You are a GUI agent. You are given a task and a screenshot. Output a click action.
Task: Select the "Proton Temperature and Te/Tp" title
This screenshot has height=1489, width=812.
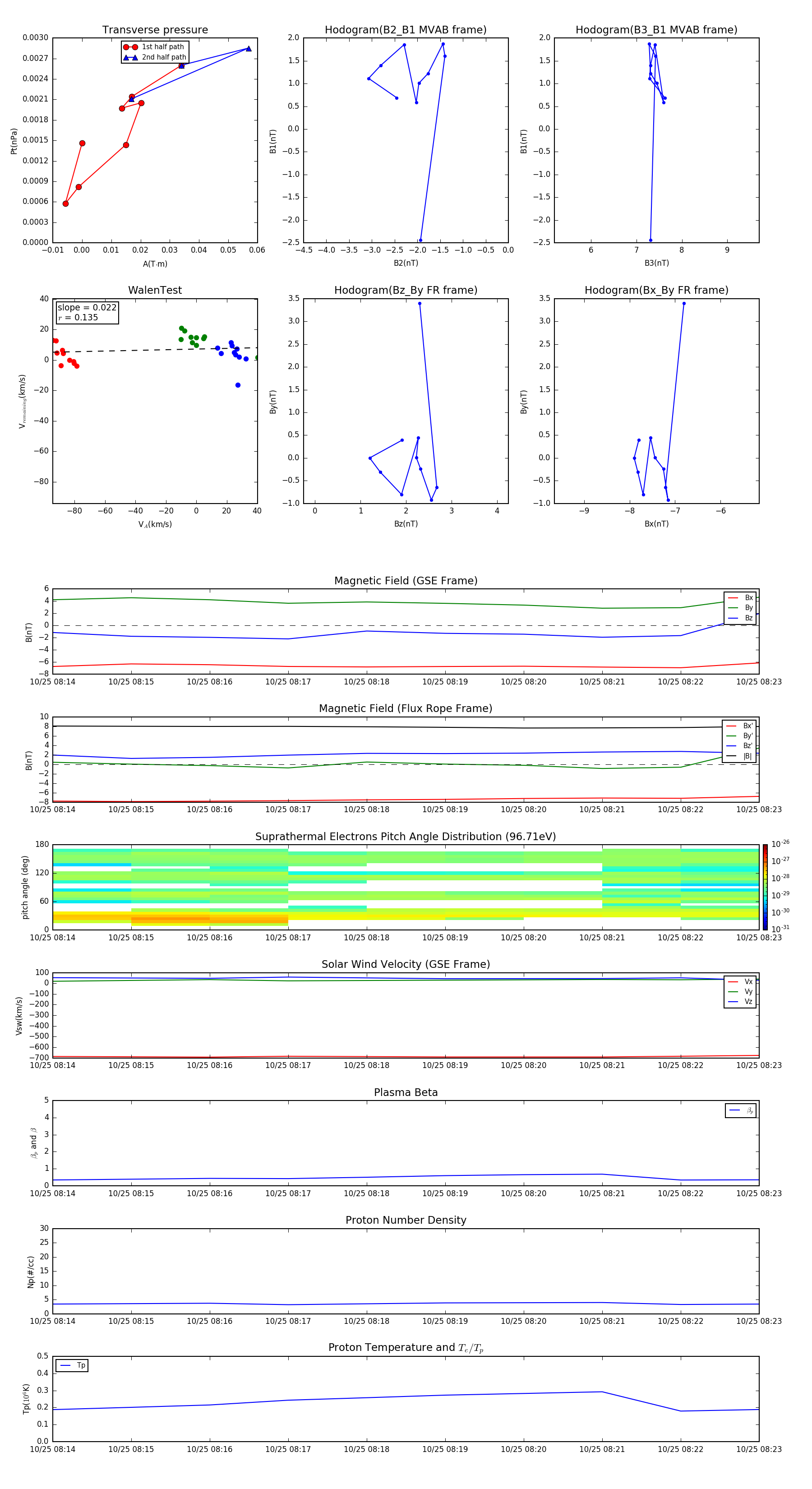pos(406,1348)
